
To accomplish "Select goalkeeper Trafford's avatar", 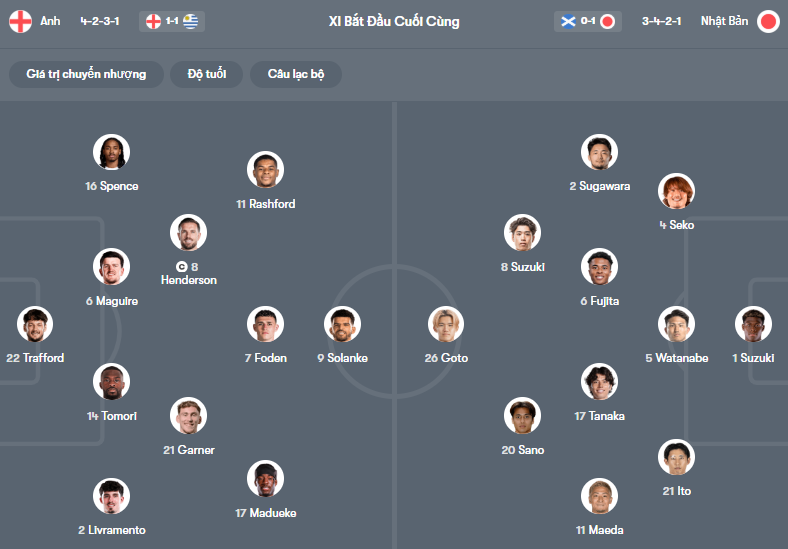I will pyautogui.click(x=34, y=325).
